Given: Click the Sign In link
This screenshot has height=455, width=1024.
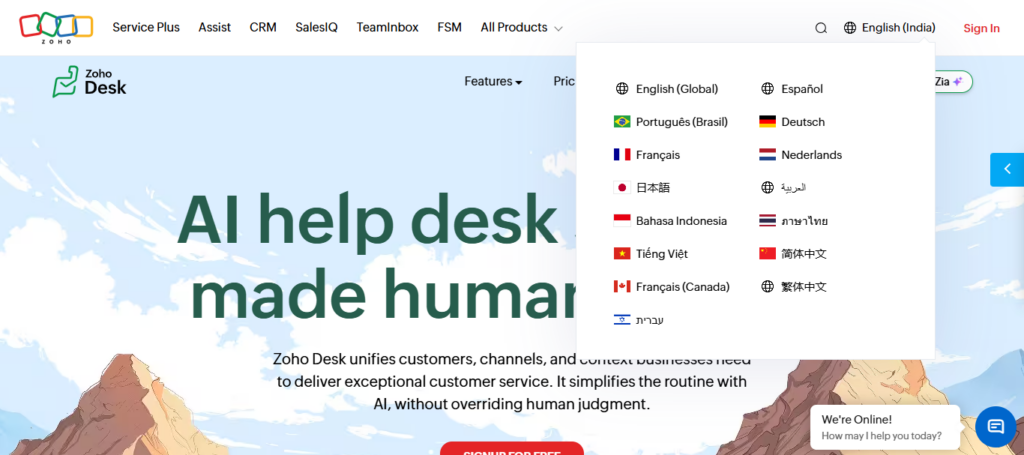Looking at the screenshot, I should pyautogui.click(x=982, y=28).
